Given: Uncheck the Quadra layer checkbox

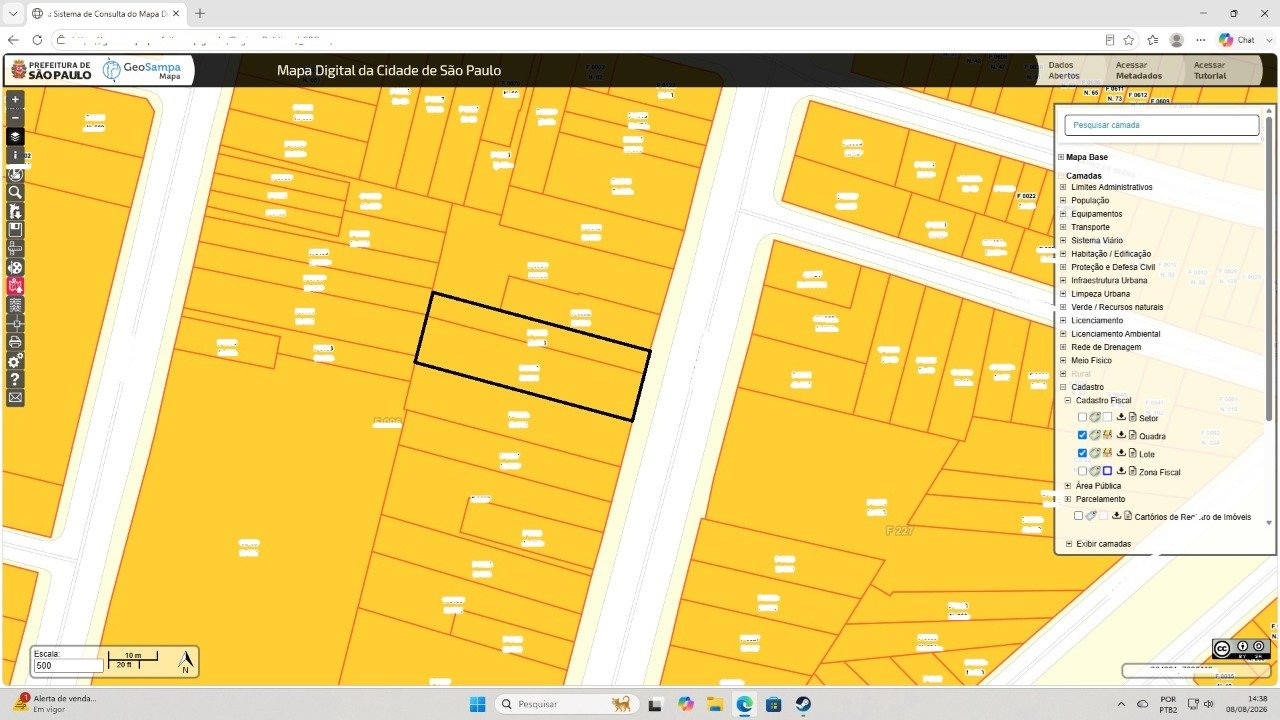Looking at the screenshot, I should (x=1083, y=435).
